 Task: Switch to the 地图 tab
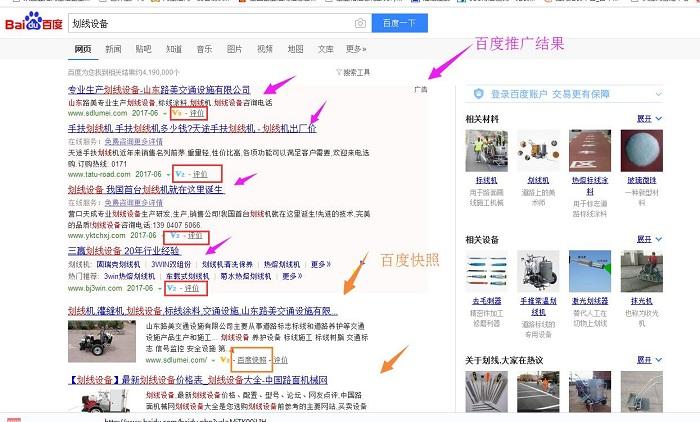coord(295,49)
